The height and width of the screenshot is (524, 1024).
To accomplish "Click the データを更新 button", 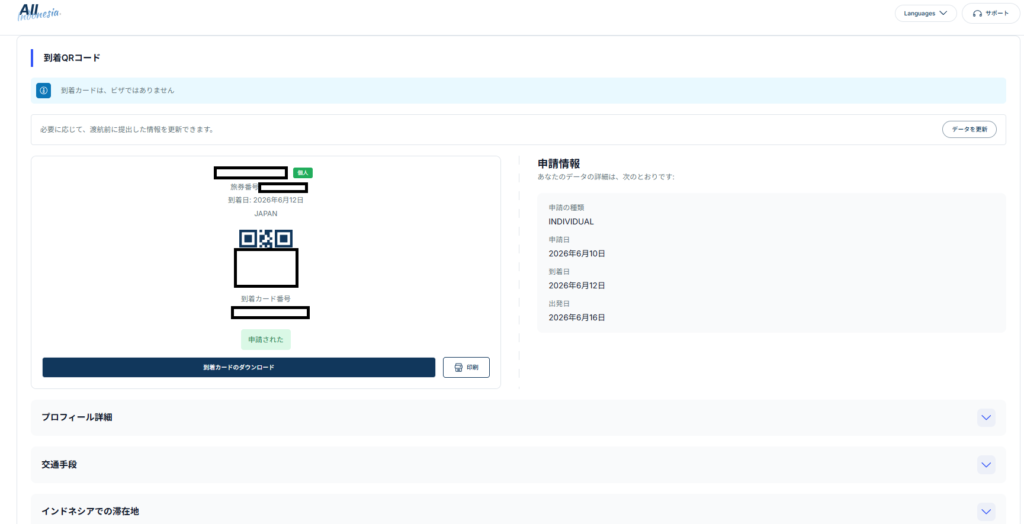I will [969, 129].
